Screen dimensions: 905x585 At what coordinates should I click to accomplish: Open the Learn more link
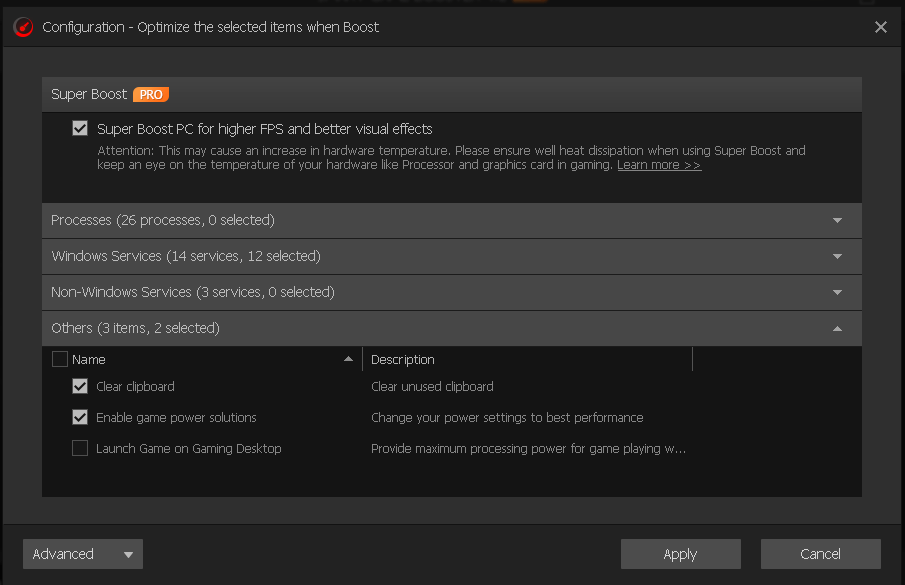coord(659,165)
